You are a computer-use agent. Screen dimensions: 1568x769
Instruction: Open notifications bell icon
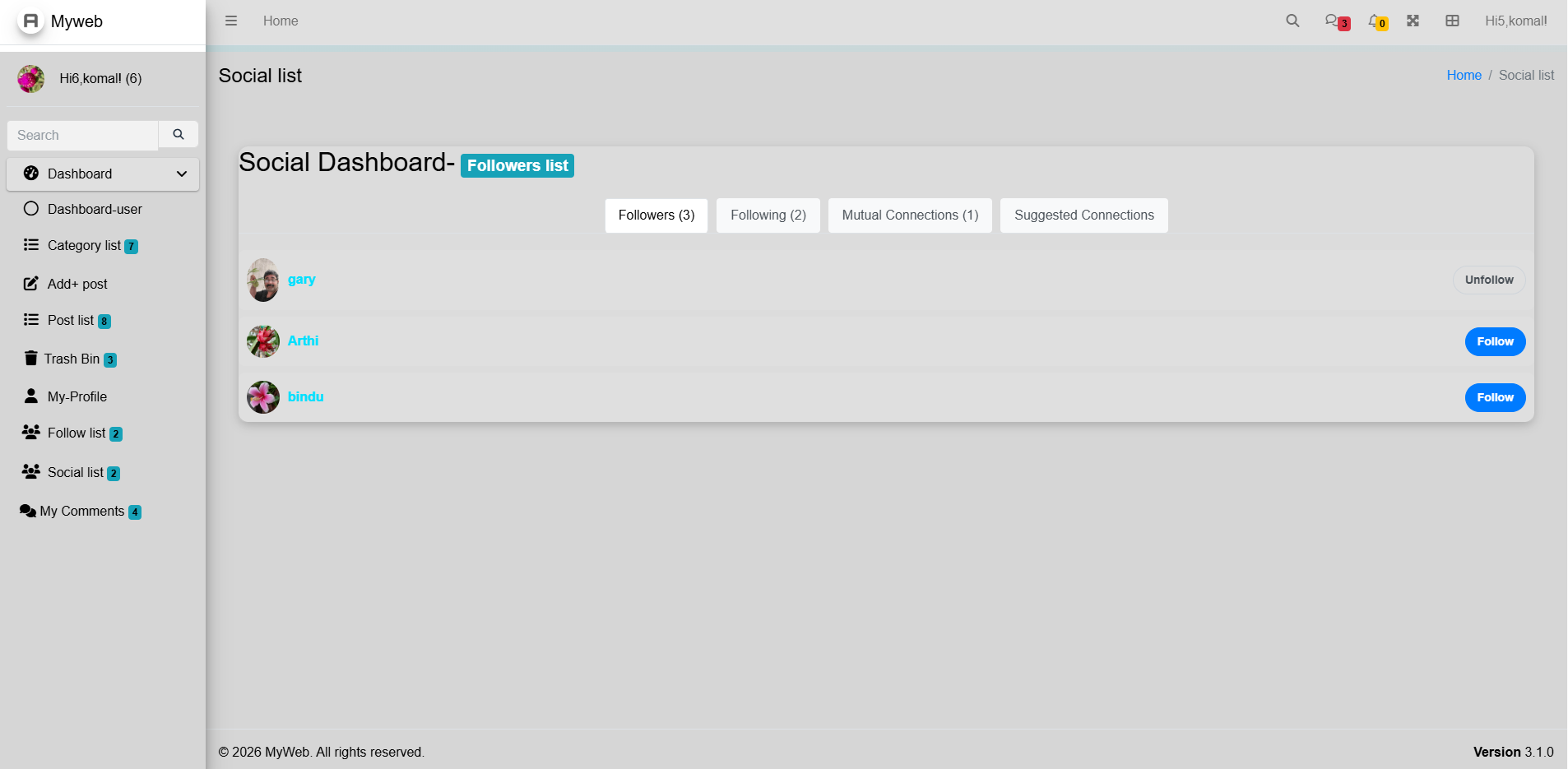tap(1378, 21)
